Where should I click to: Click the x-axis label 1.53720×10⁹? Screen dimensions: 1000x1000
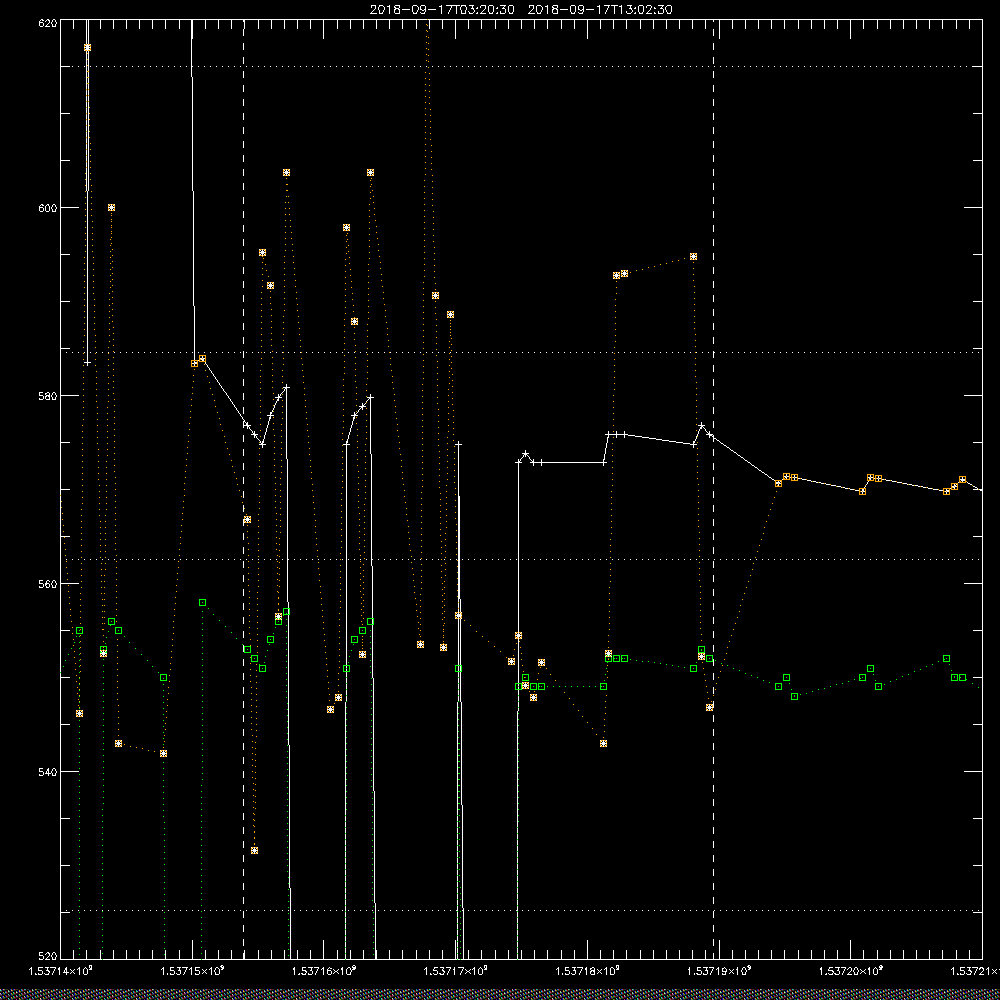pyautogui.click(x=851, y=971)
